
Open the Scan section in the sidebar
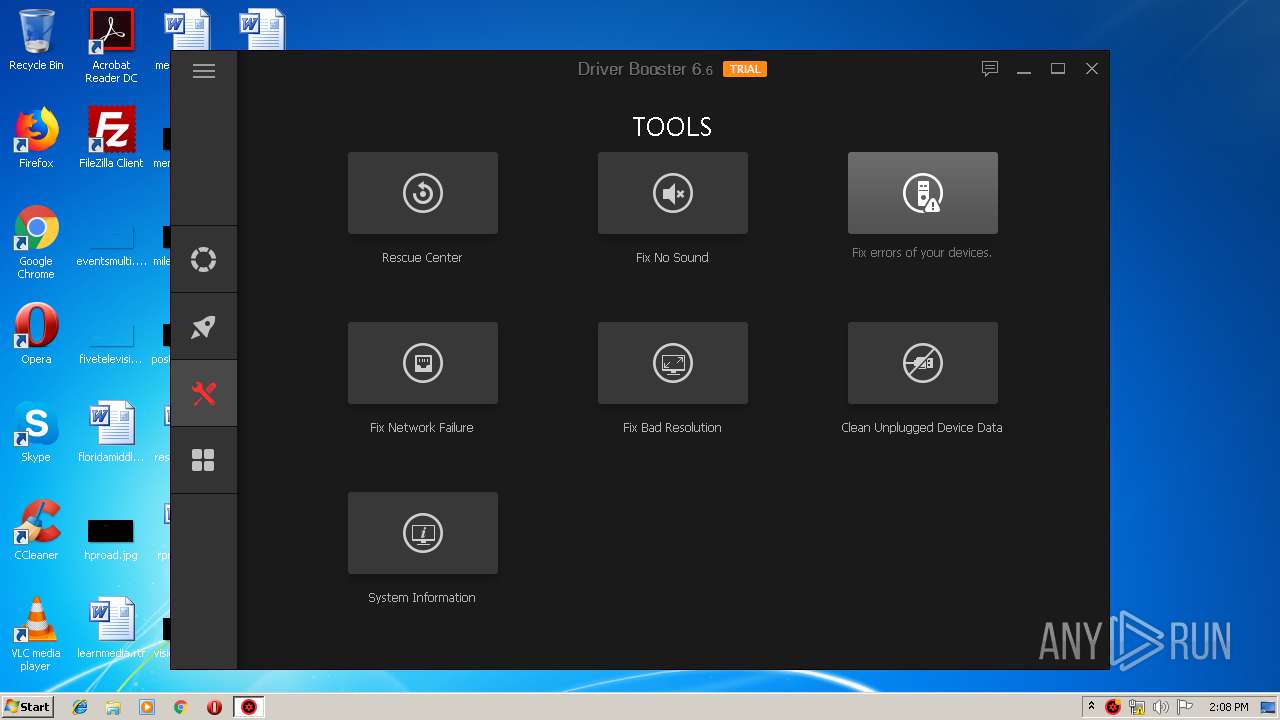(x=203, y=260)
